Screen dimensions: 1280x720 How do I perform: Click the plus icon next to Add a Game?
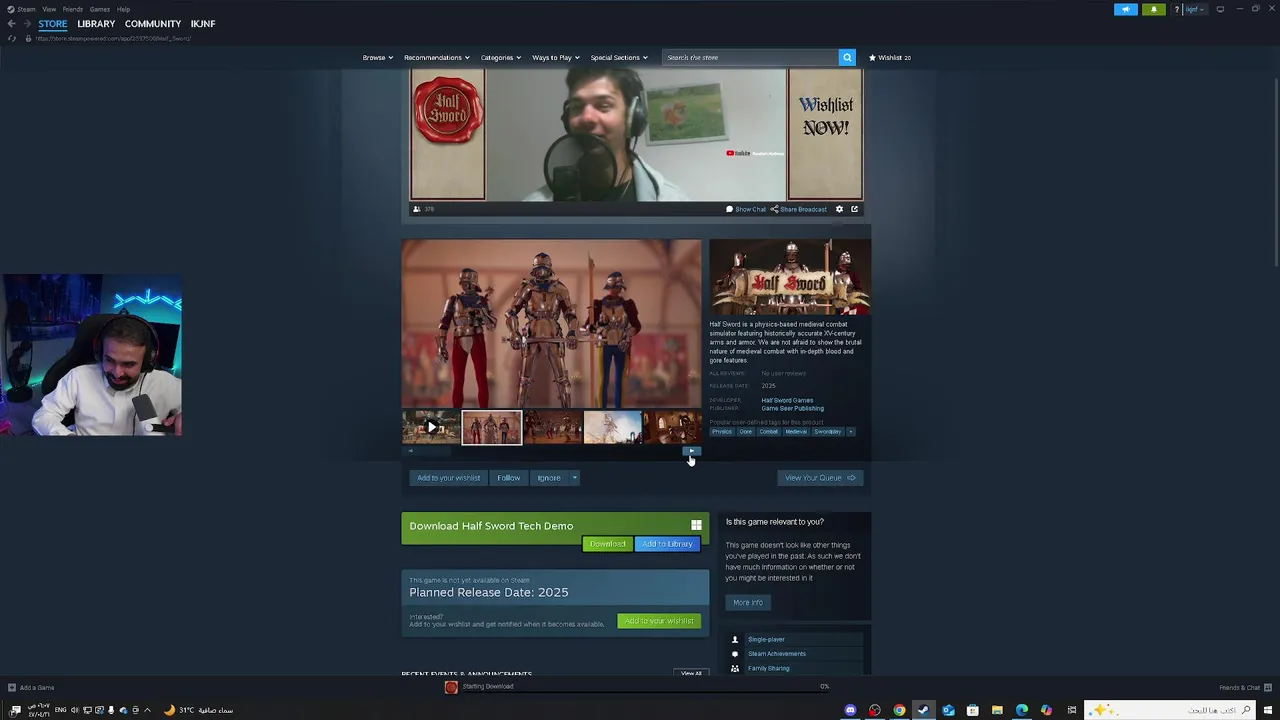click(x=11, y=687)
